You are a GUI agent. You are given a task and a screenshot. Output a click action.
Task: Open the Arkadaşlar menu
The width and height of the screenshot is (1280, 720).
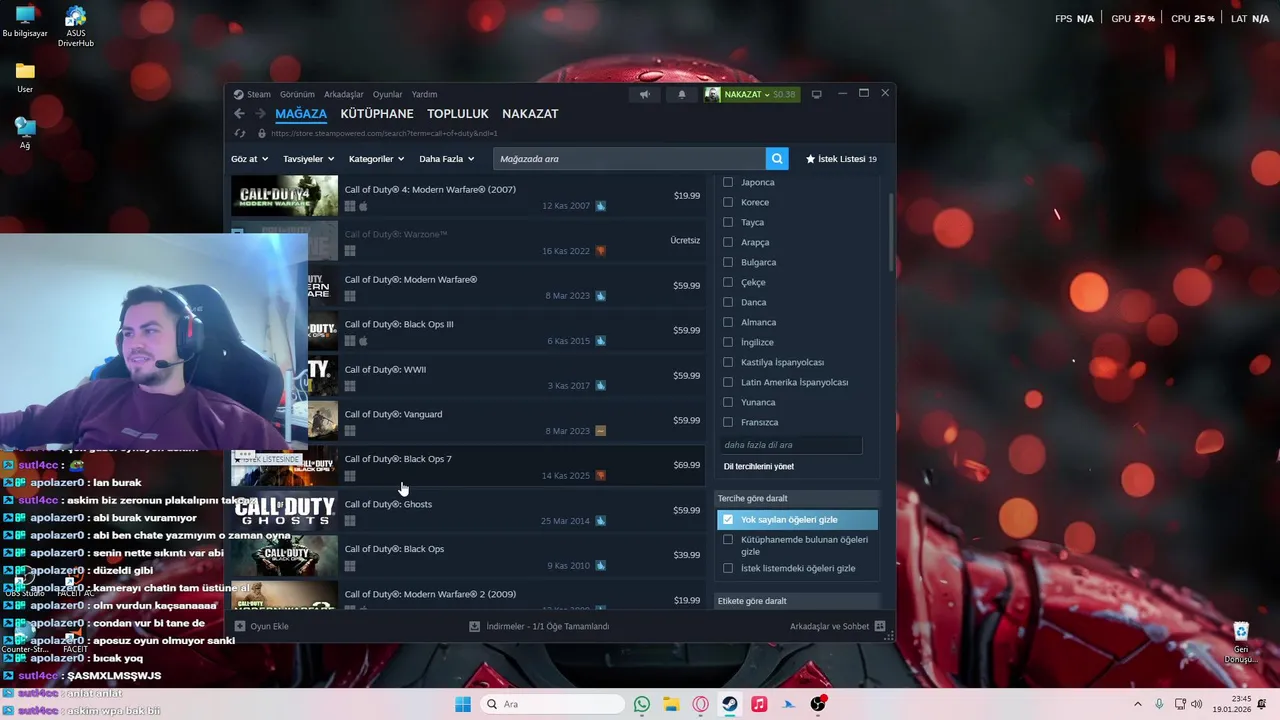(x=344, y=94)
